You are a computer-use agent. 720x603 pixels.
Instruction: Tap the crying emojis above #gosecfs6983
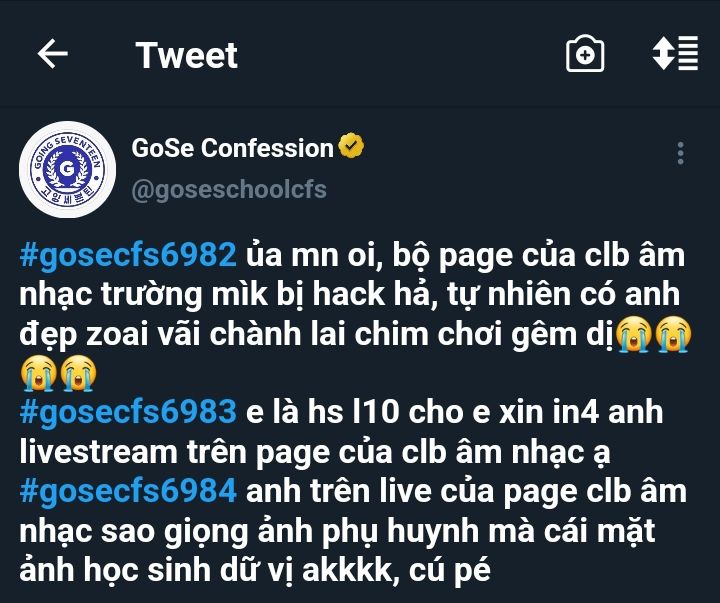tap(59, 373)
